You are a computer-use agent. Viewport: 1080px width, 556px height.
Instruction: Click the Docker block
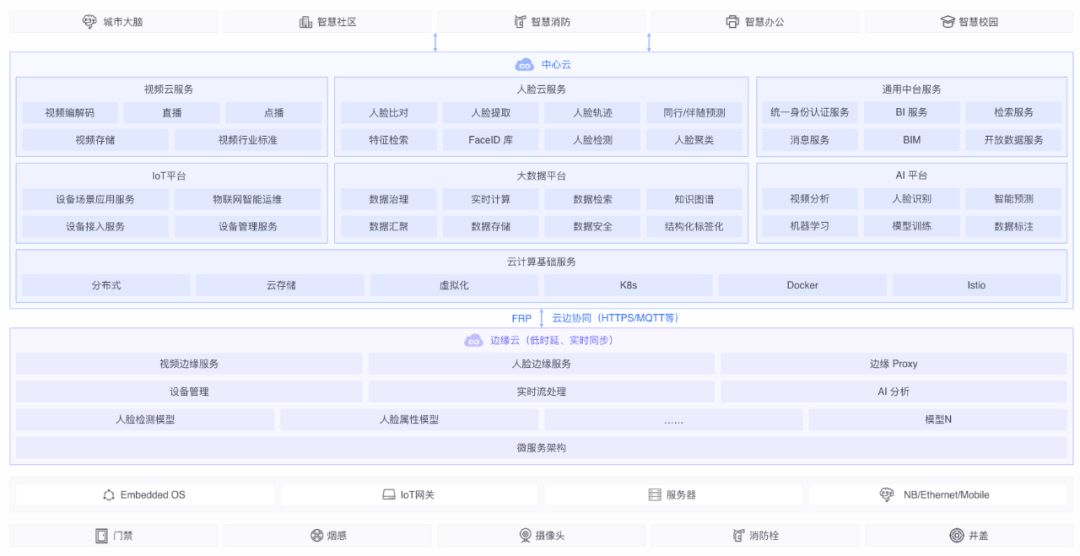pos(802,285)
